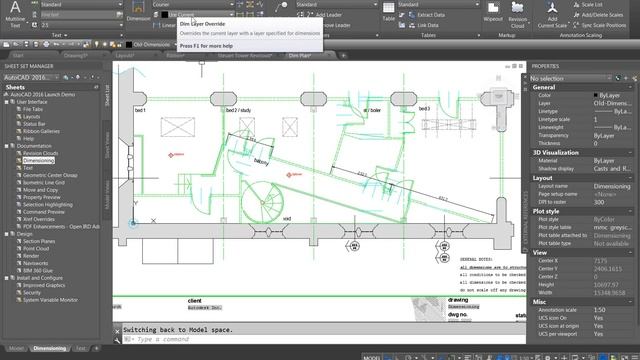Switch to the Stewart Tower Revision tab
Screen dimensions: 640x360
(x=245, y=56)
